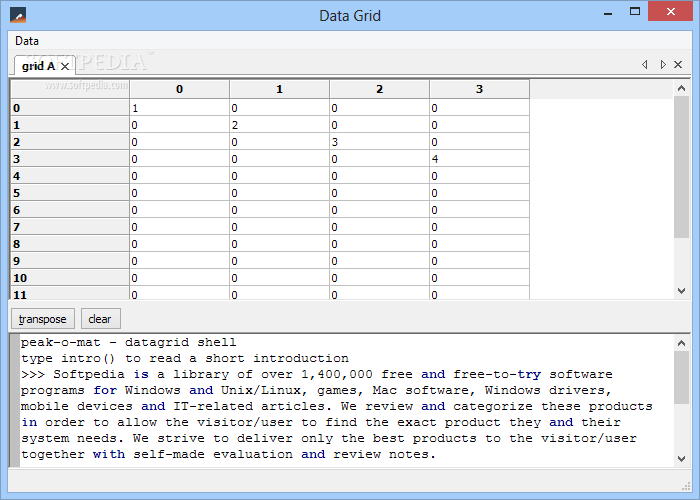Select row 8 cell in column 2
The width and height of the screenshot is (700, 500).
(x=379, y=244)
